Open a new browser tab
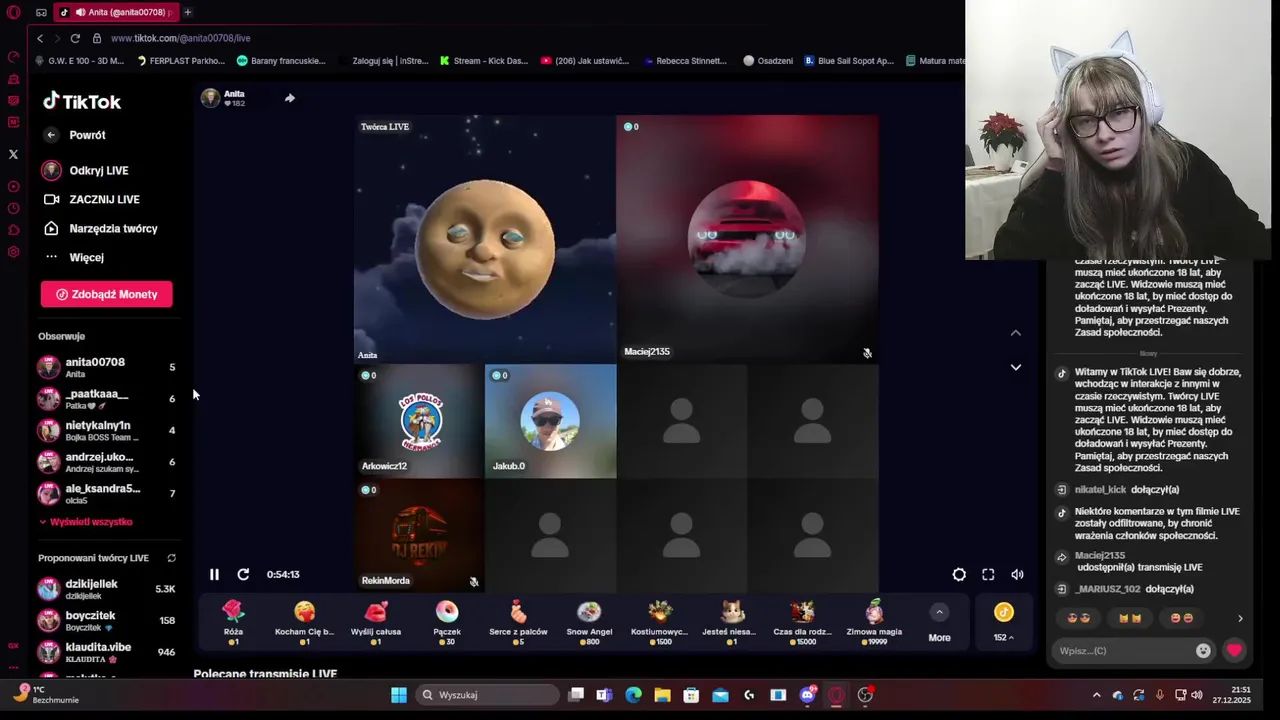Viewport: 1280px width, 720px height. tap(187, 12)
